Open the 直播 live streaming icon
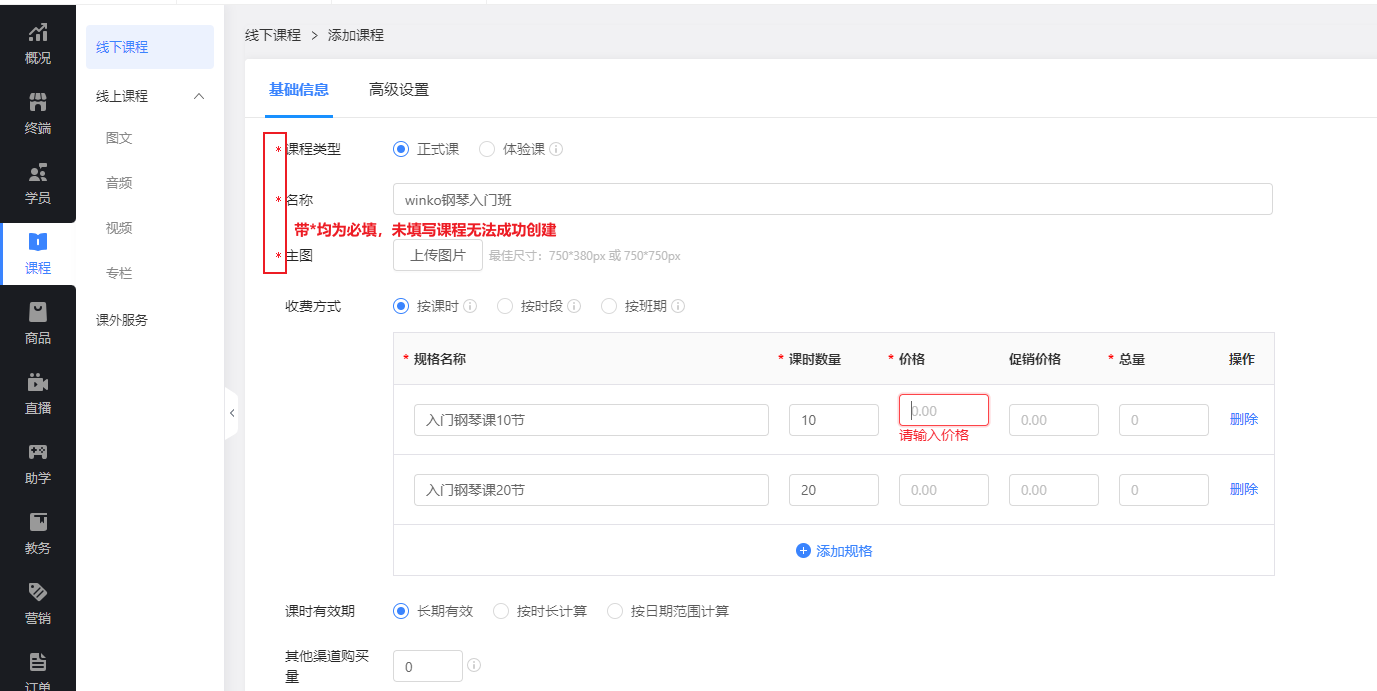Viewport: 1377px width, 691px height. click(x=37, y=383)
